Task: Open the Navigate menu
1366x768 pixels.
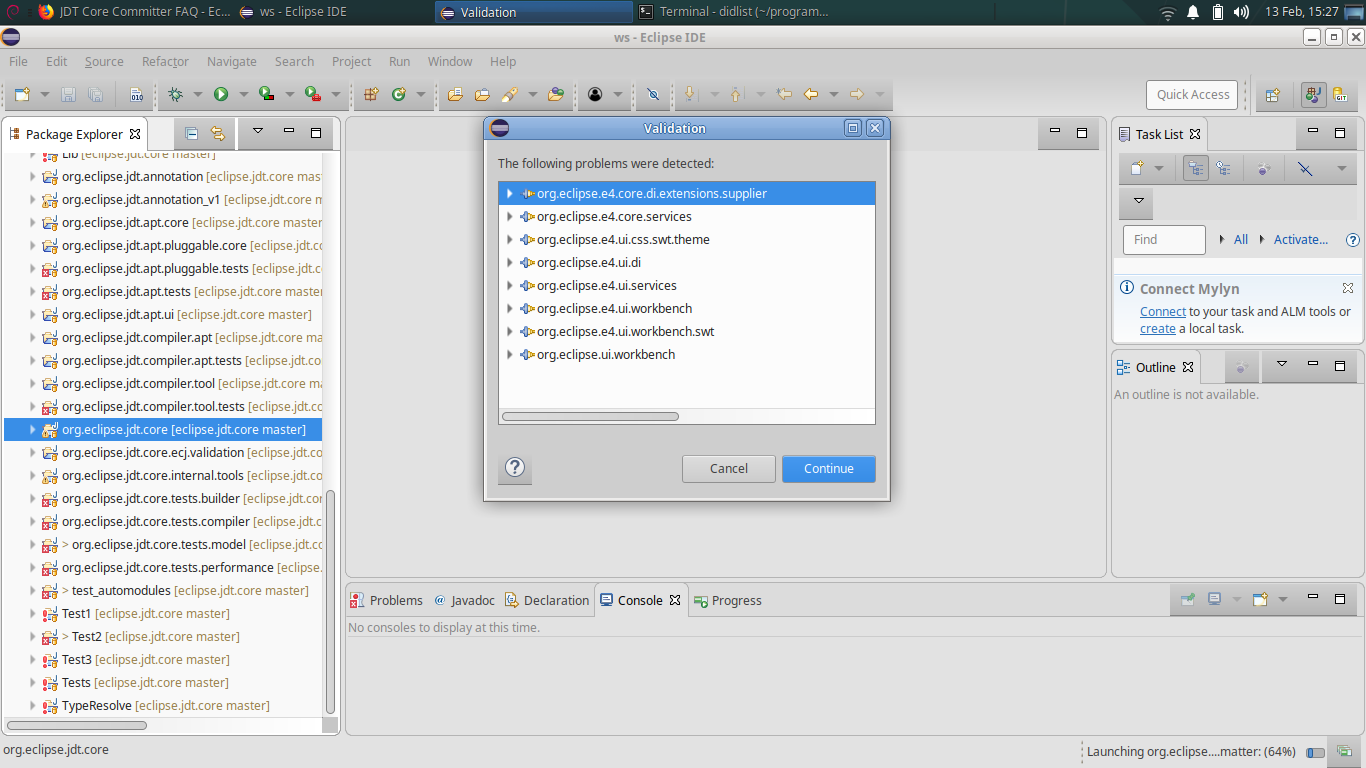Action: (232, 61)
